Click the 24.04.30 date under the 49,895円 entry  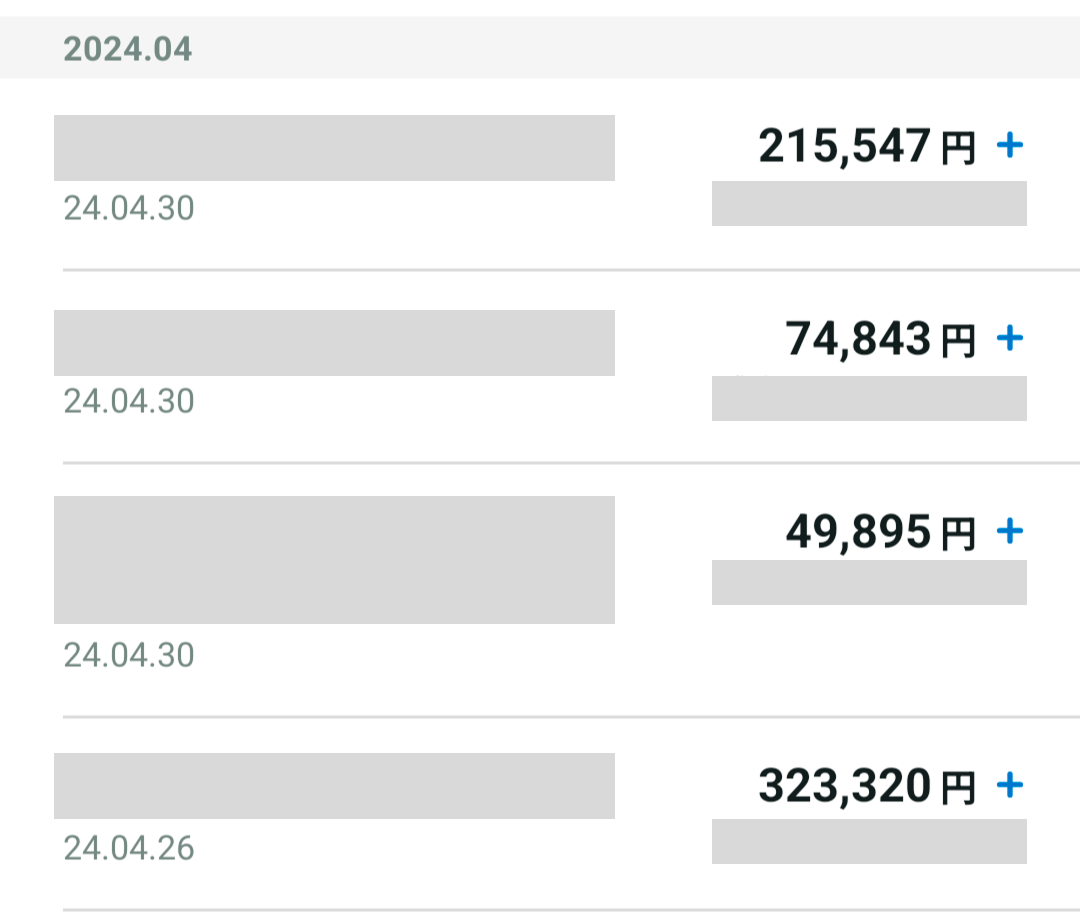(x=129, y=655)
